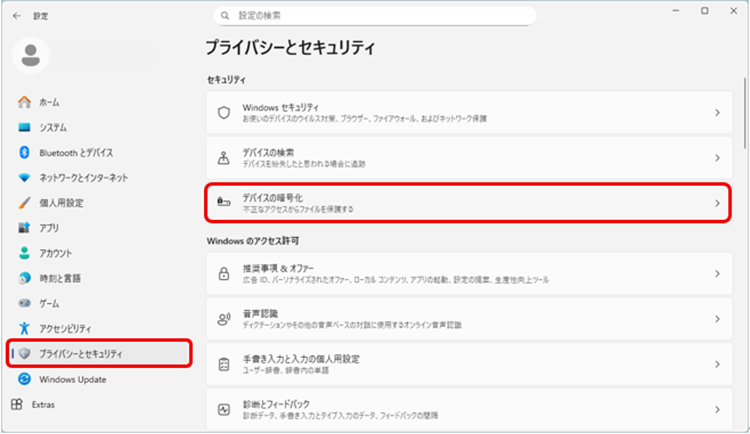The width and height of the screenshot is (750, 434).
Task: Expand the デバイスの暗号化 chevron arrow
Action: coord(716,204)
